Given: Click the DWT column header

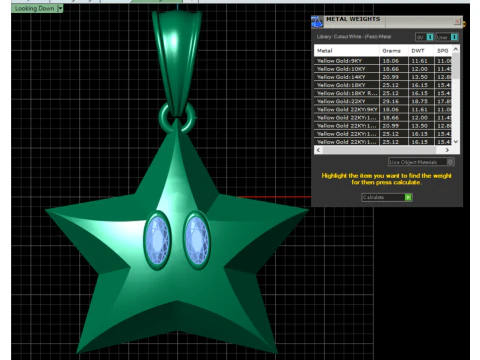Looking at the screenshot, I should [421, 51].
